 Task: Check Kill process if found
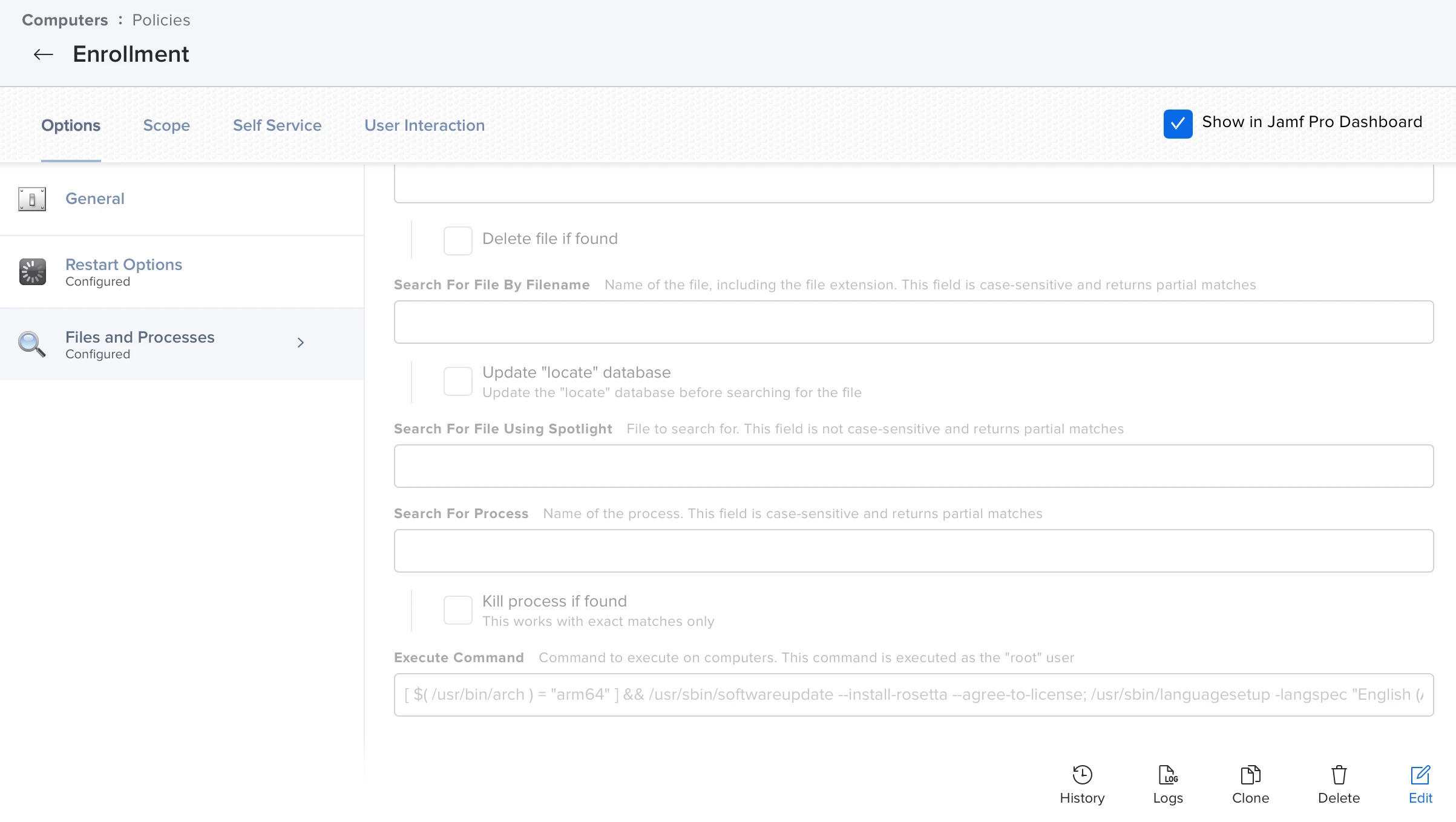pos(457,610)
